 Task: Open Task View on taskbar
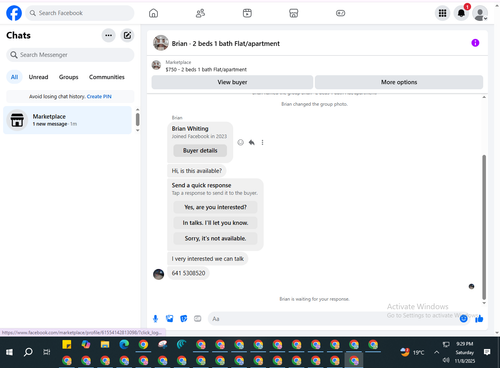point(47,352)
